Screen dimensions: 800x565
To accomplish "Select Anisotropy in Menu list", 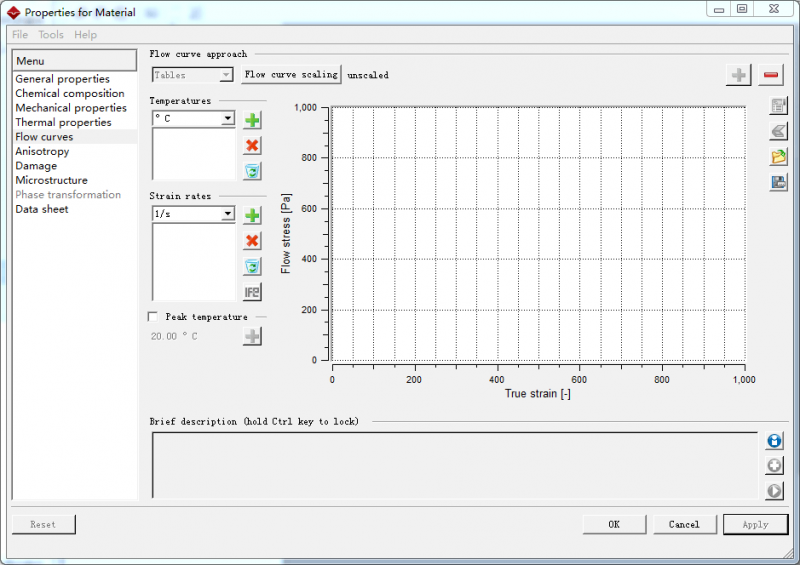I will point(42,151).
